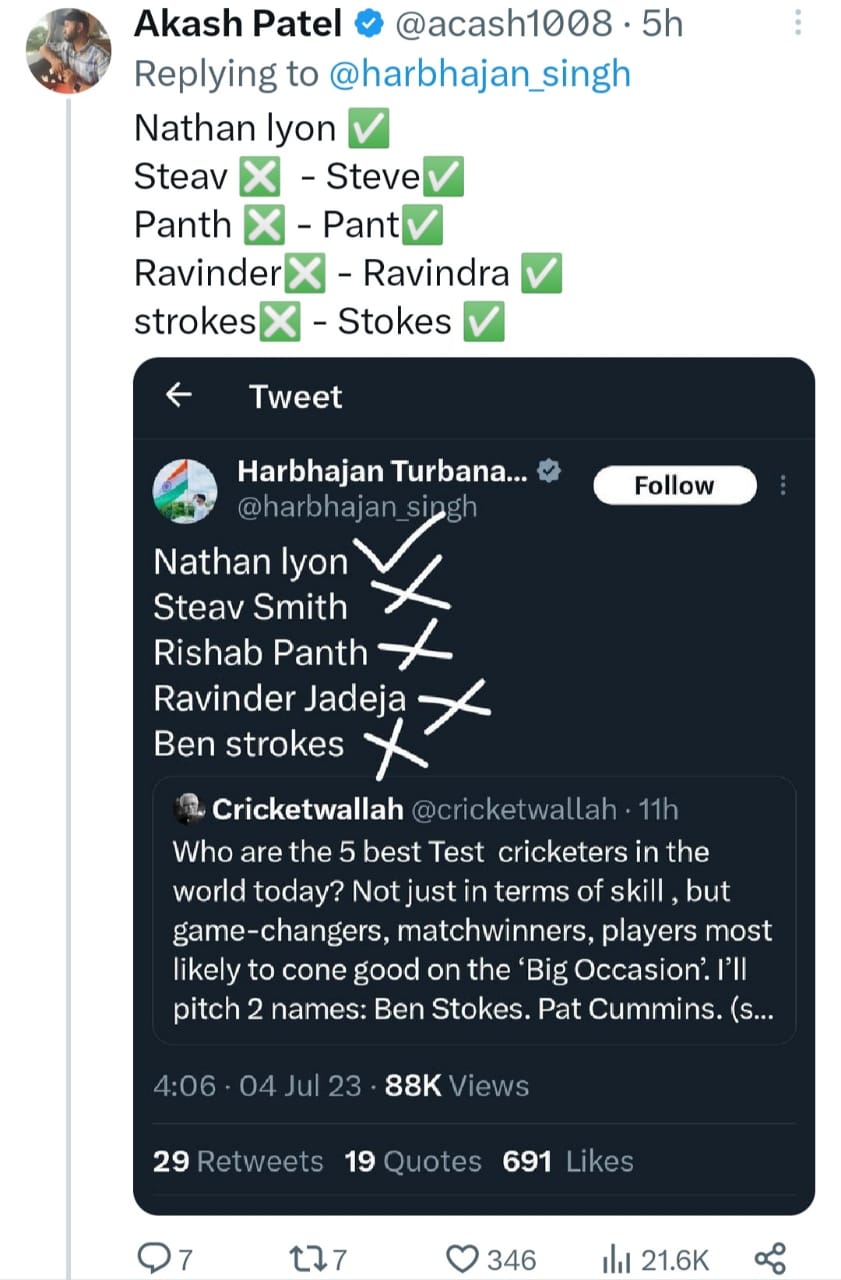Viewport: 841px width, 1280px height.
Task: Click Harbhajan's flag avatar
Action: (x=186, y=490)
